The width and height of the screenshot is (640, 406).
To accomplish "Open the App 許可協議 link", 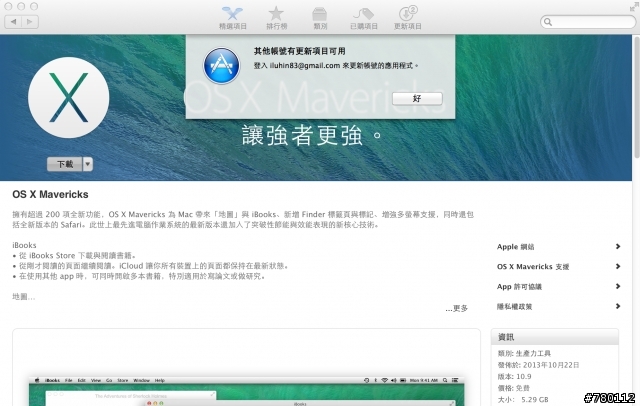I will click(519, 286).
